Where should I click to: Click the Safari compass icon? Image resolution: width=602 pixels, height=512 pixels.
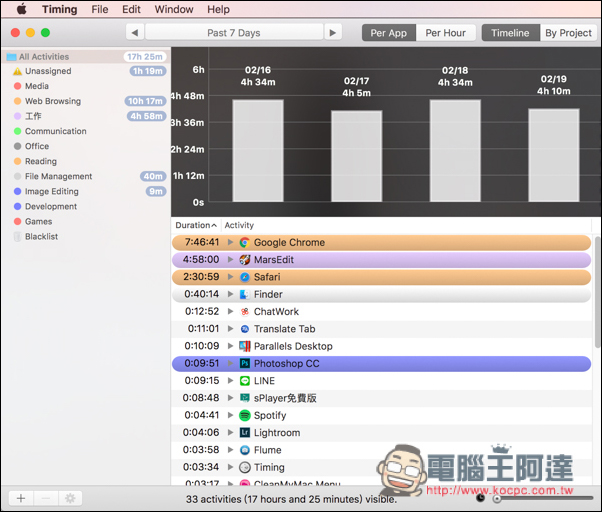(x=244, y=277)
